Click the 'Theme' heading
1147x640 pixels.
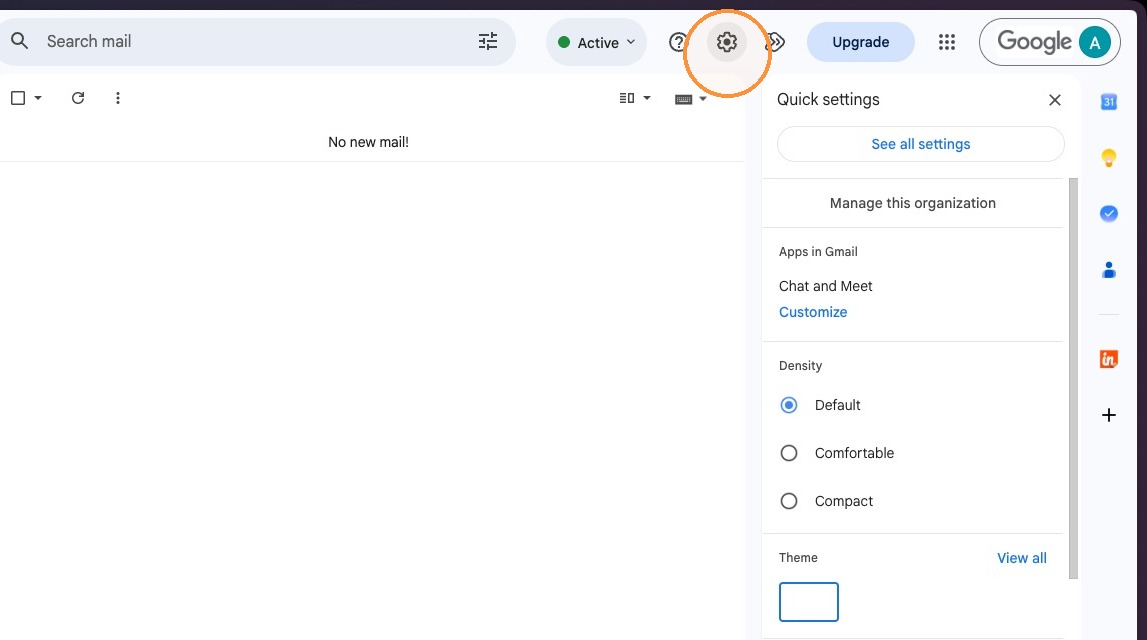pyautogui.click(x=798, y=557)
